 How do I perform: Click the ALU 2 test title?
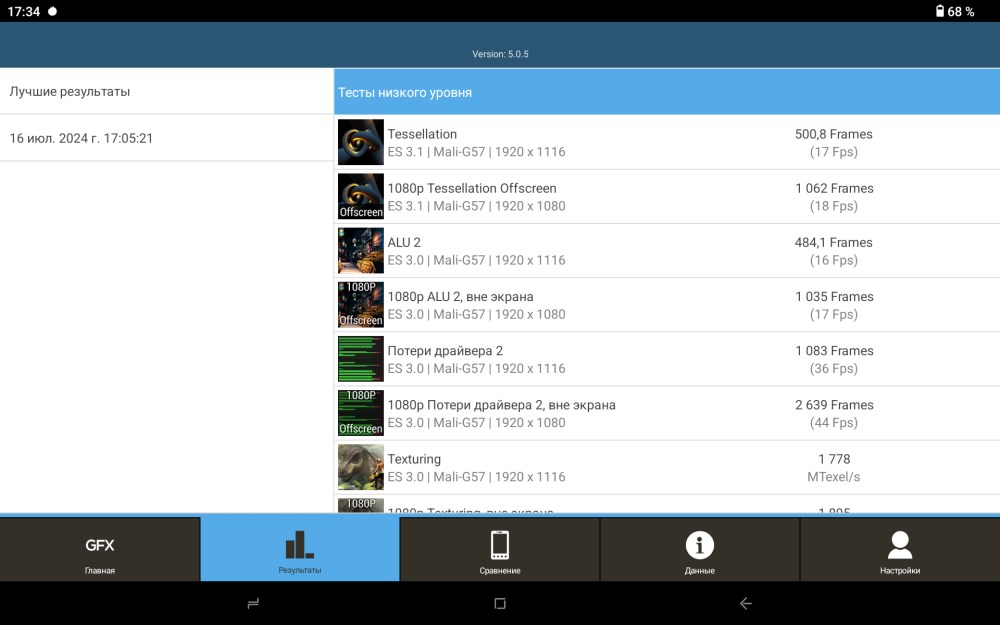point(404,242)
